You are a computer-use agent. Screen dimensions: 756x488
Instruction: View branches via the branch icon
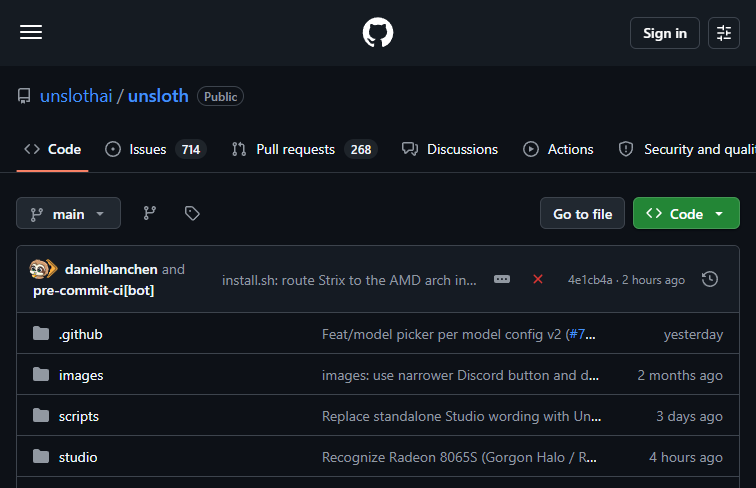[x=149, y=213]
